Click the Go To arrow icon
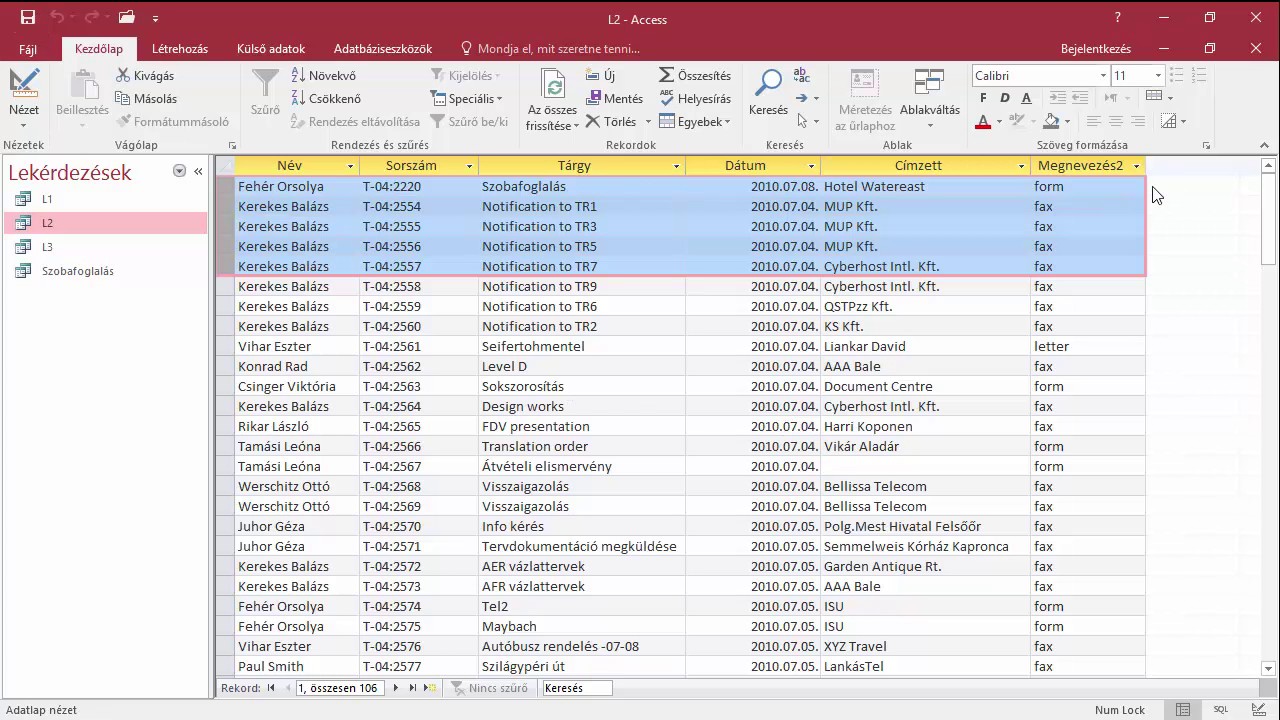 pos(802,98)
